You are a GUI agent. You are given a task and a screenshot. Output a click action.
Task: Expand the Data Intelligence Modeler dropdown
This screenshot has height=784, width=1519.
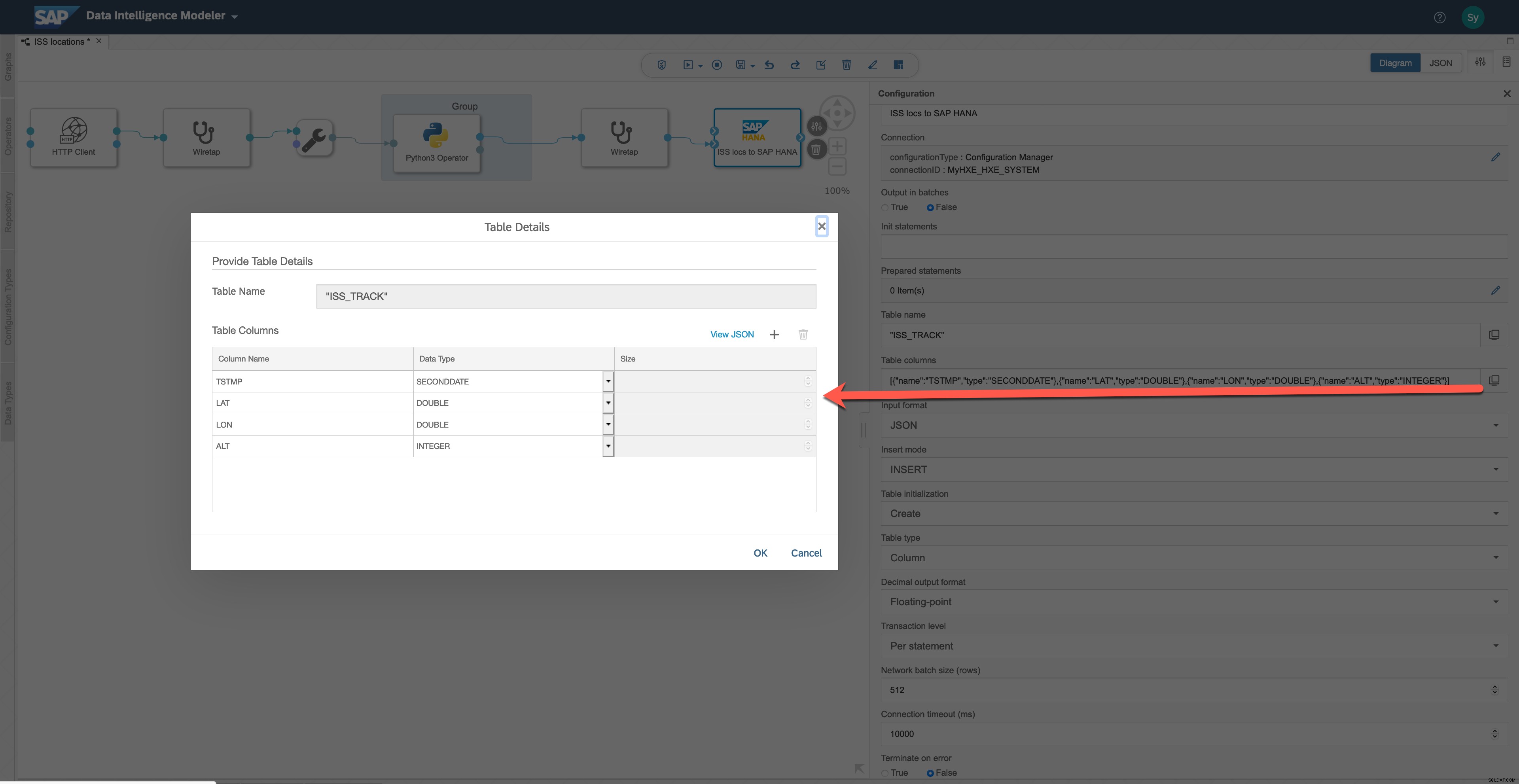[234, 17]
